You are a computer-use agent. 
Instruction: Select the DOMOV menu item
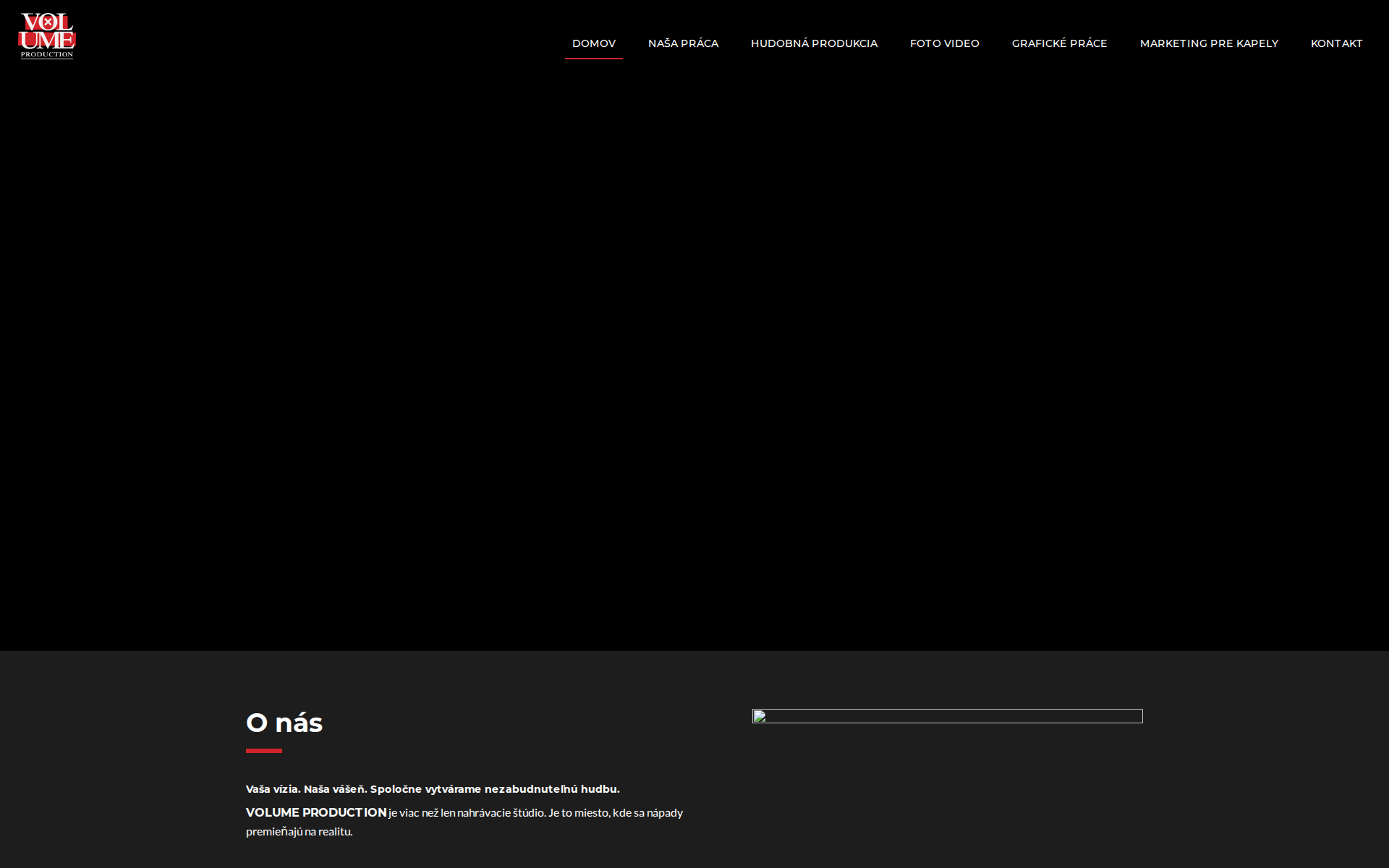click(x=593, y=43)
